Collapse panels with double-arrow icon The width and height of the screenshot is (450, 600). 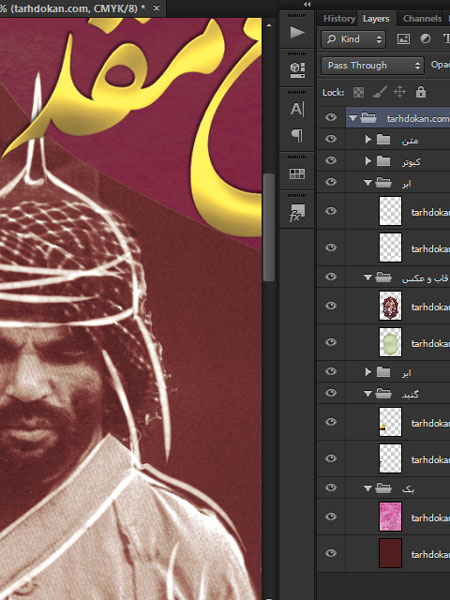click(x=307, y=5)
